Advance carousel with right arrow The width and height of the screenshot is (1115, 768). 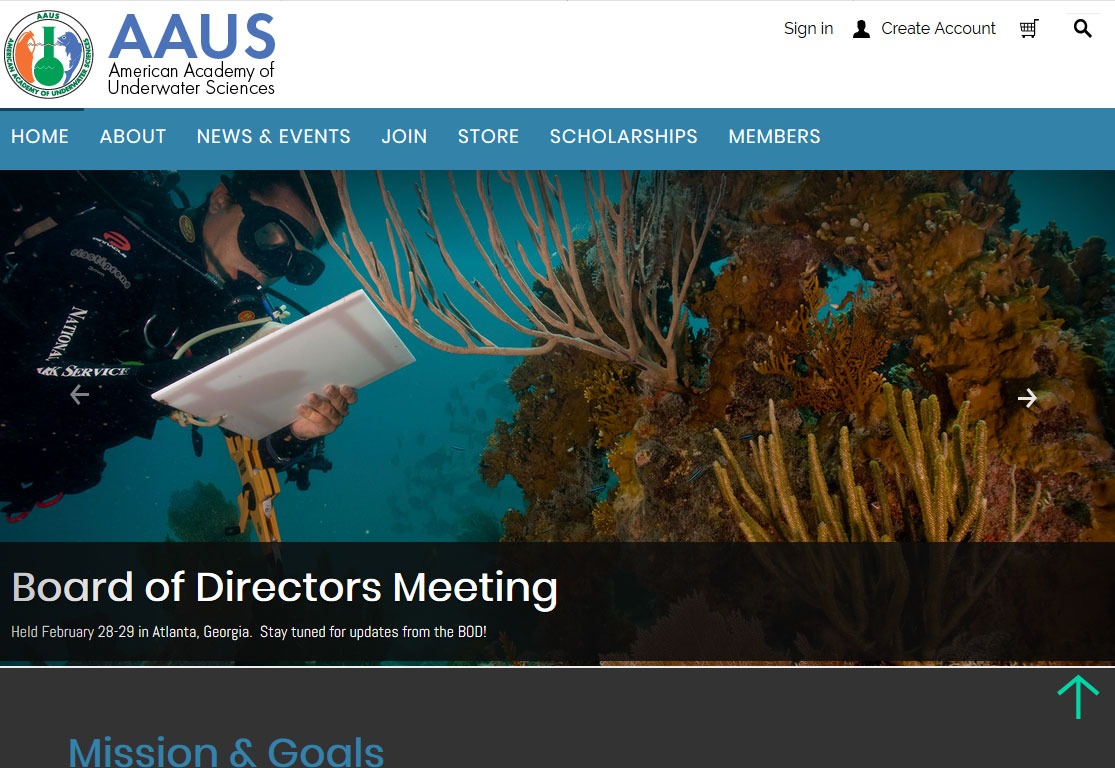coord(1027,398)
